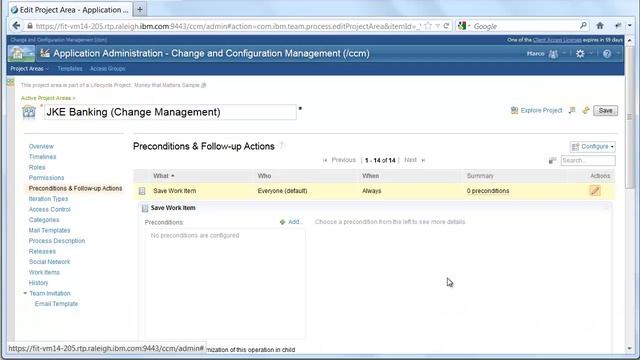Click the row icon left of Save Work Item
640x360 pixels.
[x=142, y=191]
